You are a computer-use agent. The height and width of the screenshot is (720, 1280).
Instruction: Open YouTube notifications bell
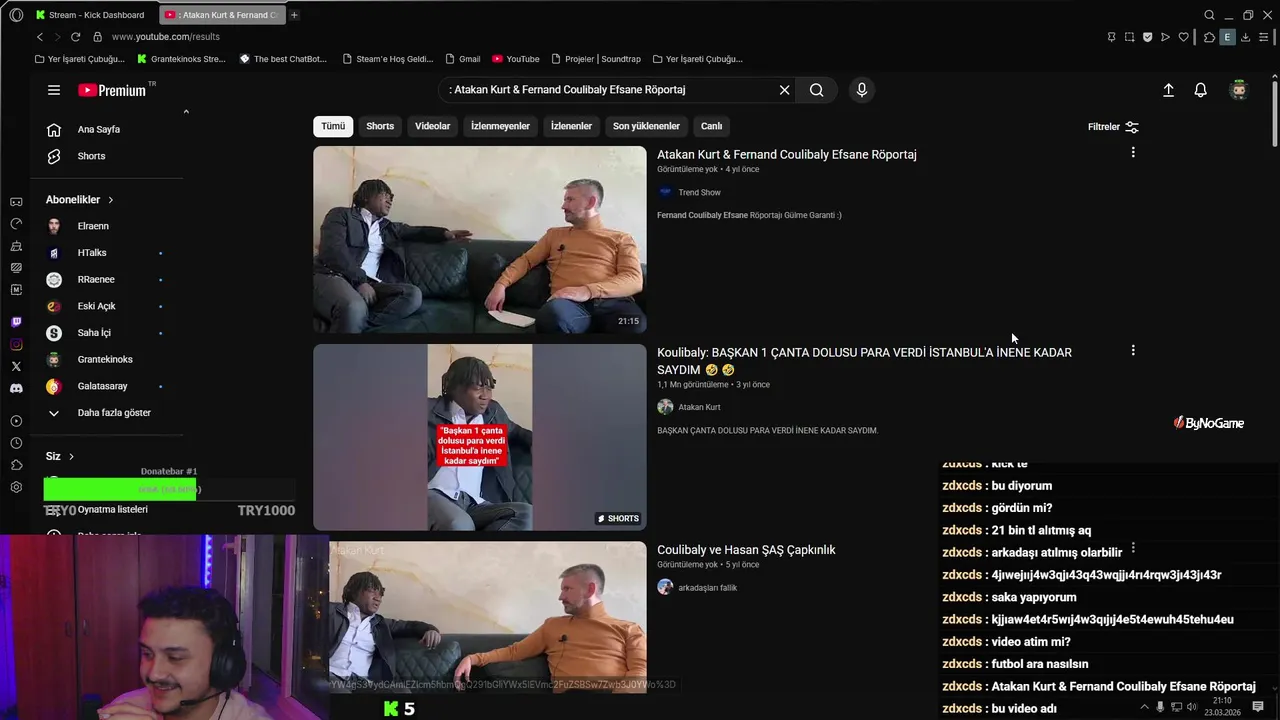tap(1201, 90)
